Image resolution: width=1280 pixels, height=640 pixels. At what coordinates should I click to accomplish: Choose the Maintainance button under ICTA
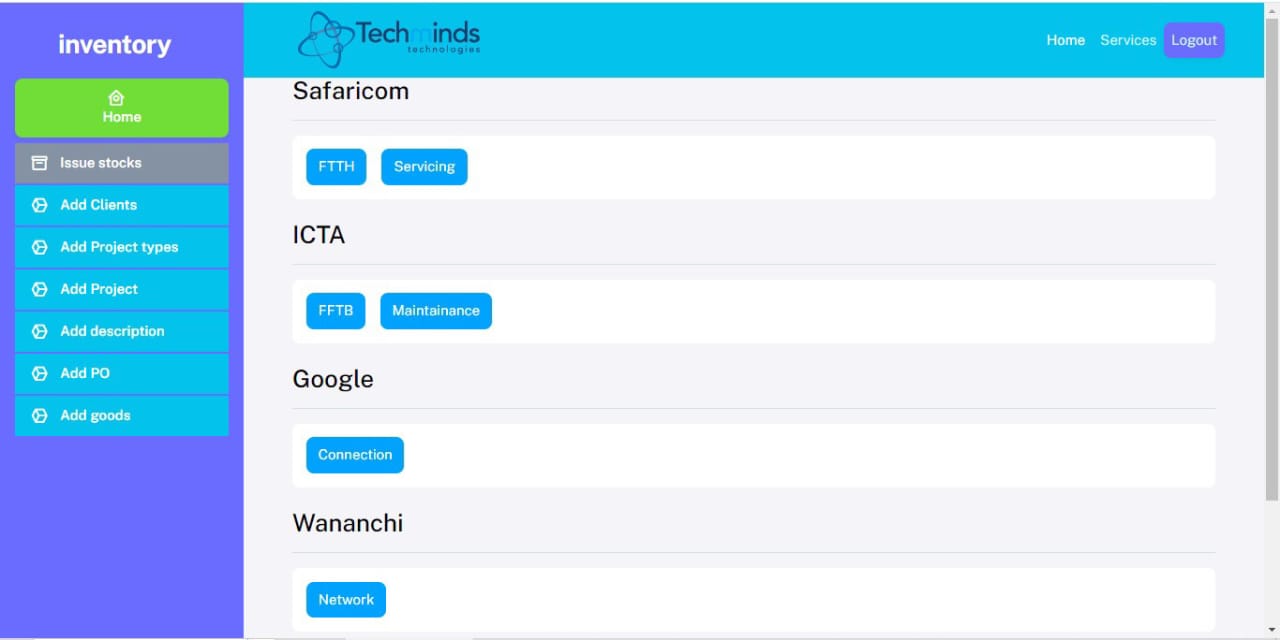point(436,311)
